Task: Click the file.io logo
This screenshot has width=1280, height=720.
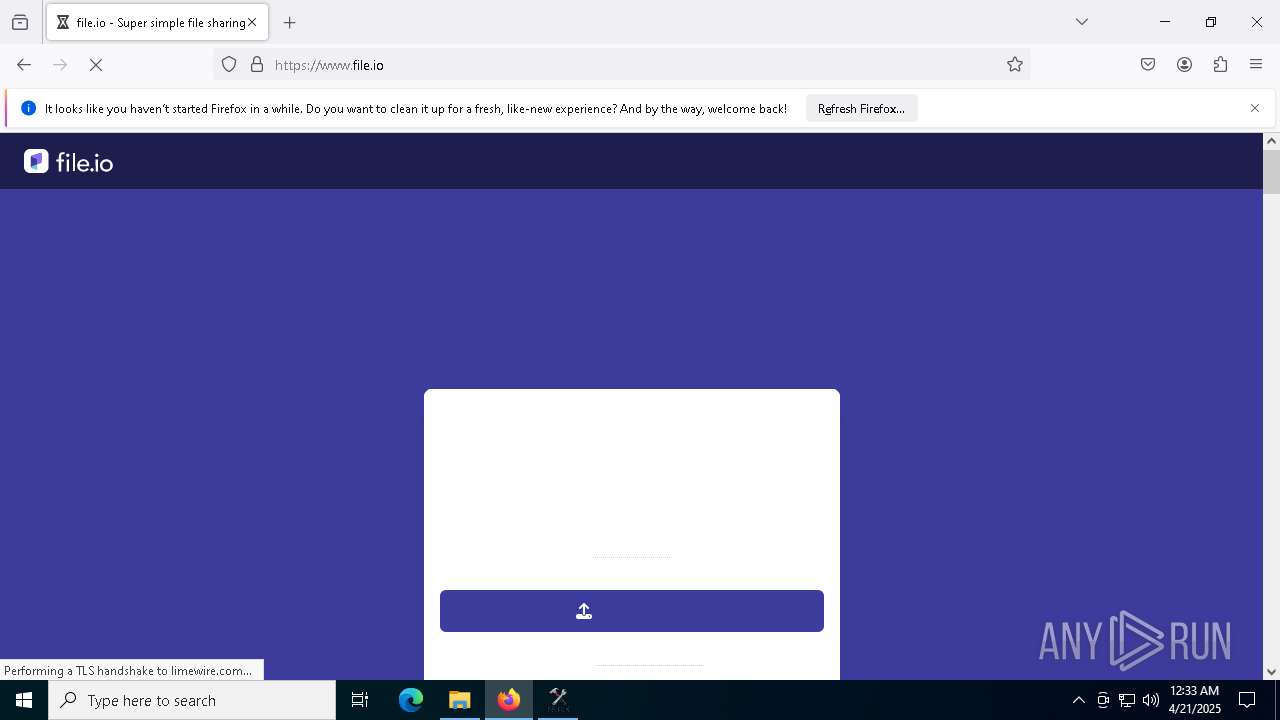Action: click(x=69, y=162)
